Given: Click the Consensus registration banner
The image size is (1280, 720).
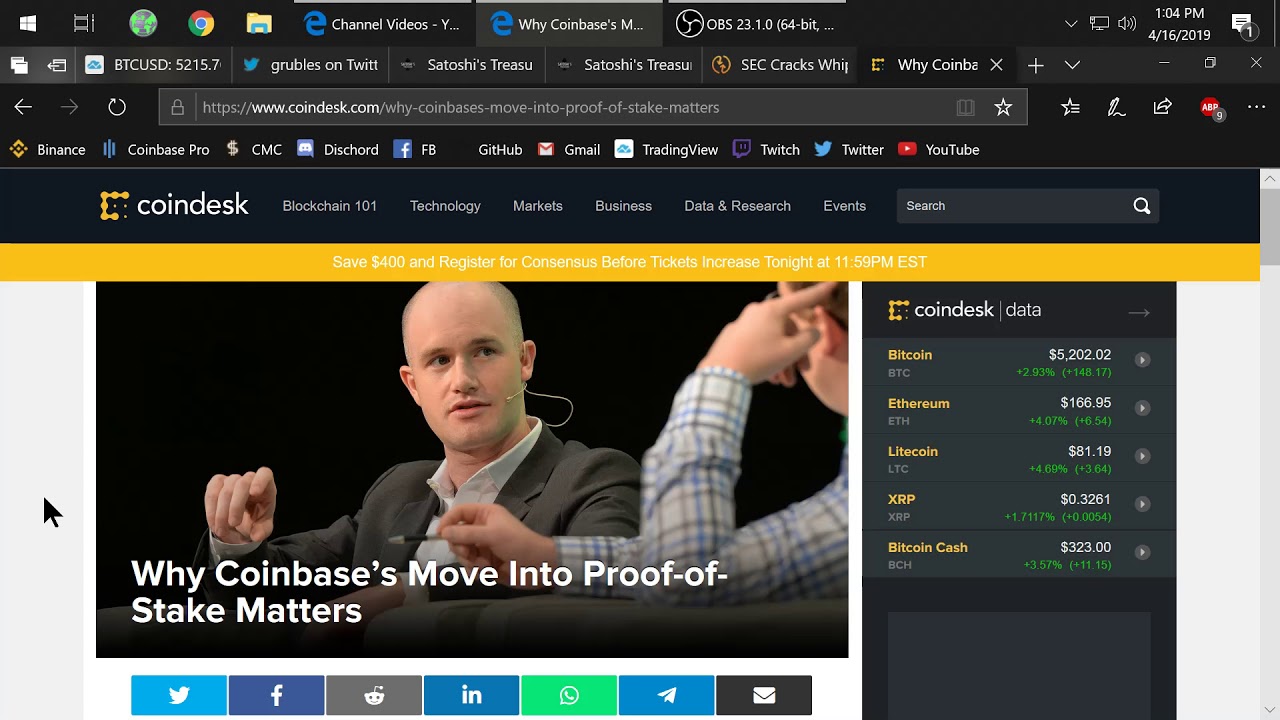Looking at the screenshot, I should click(630, 262).
